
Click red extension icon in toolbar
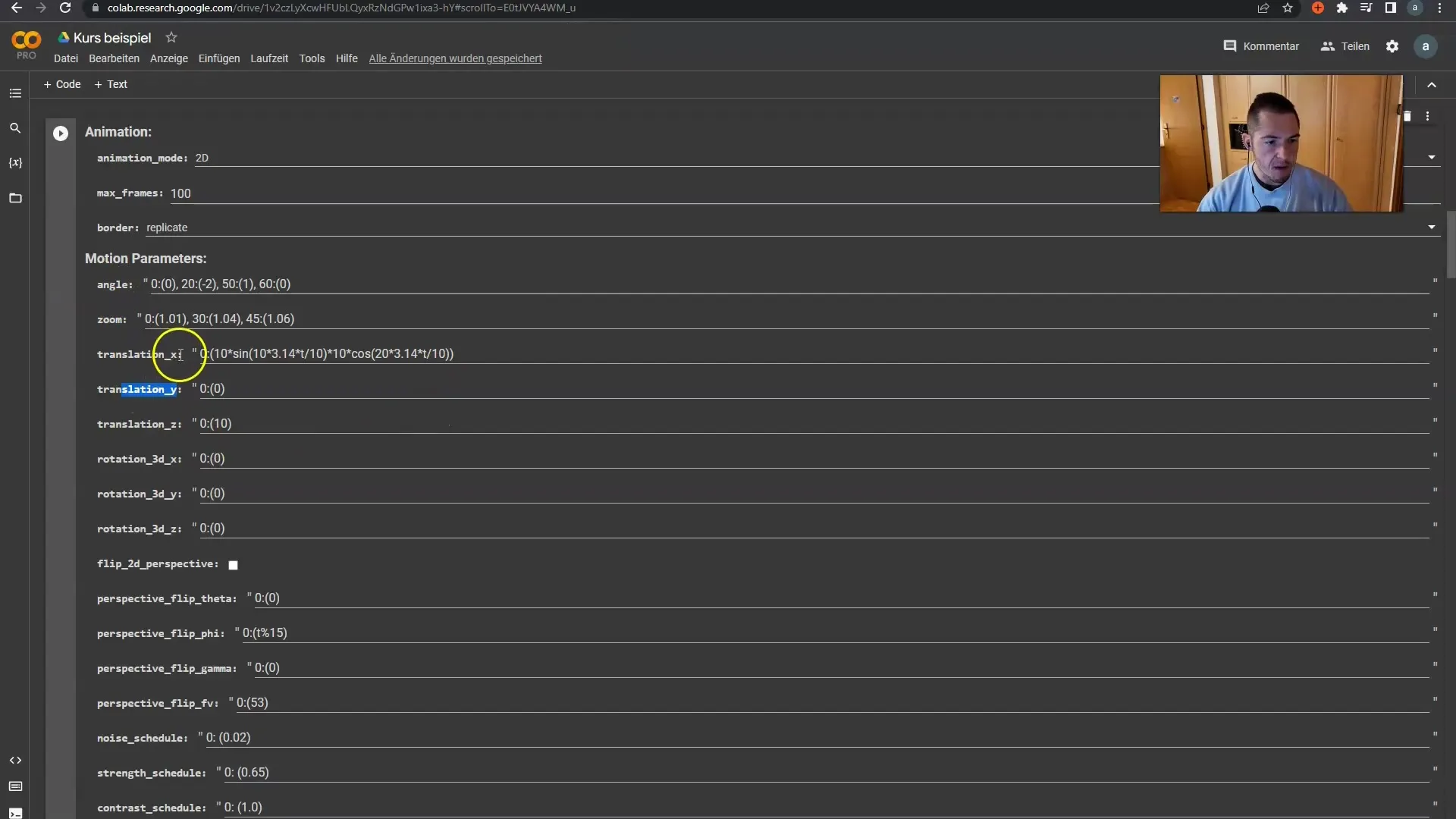click(x=1318, y=8)
